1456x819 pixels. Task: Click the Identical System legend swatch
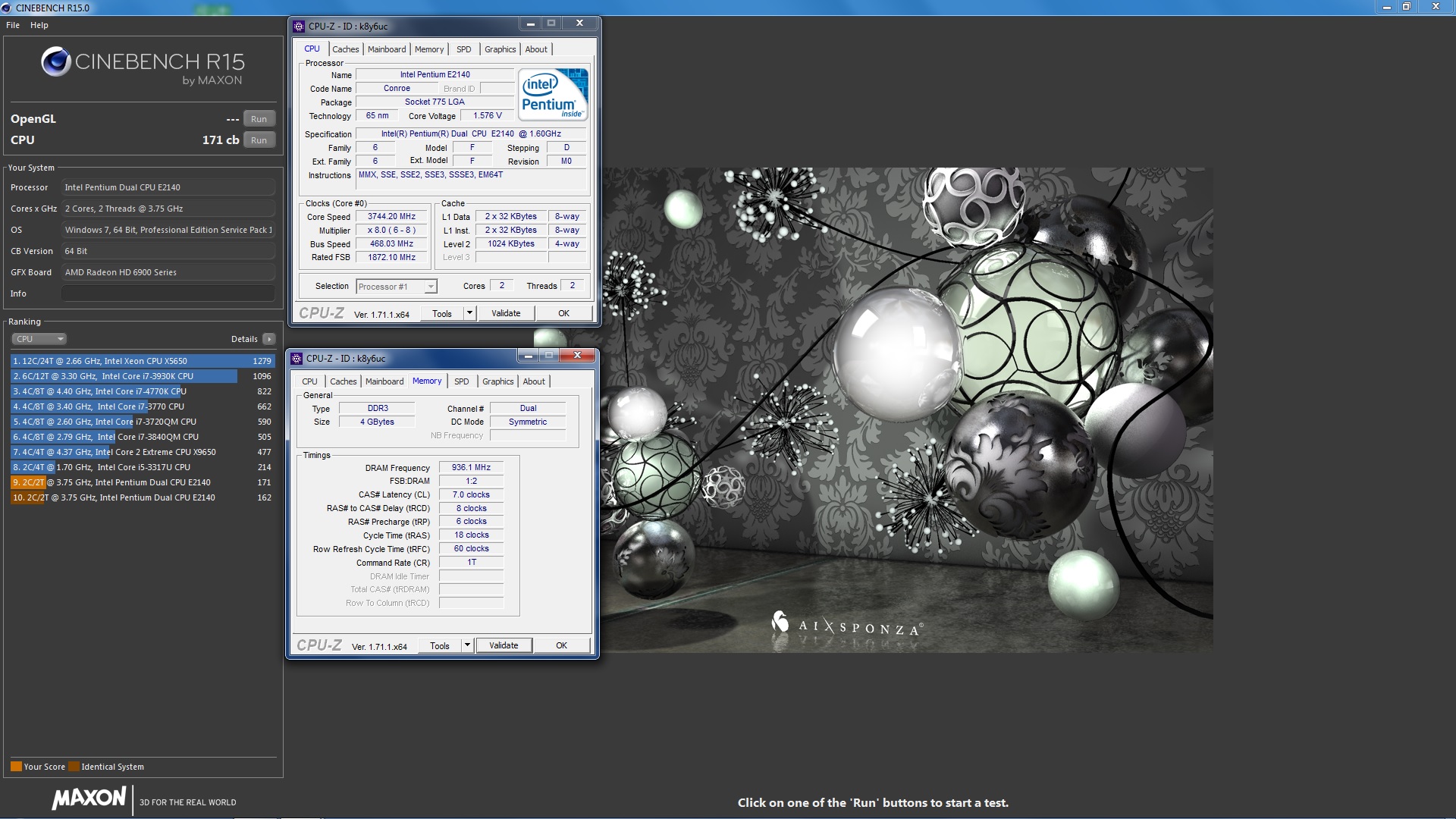point(74,767)
